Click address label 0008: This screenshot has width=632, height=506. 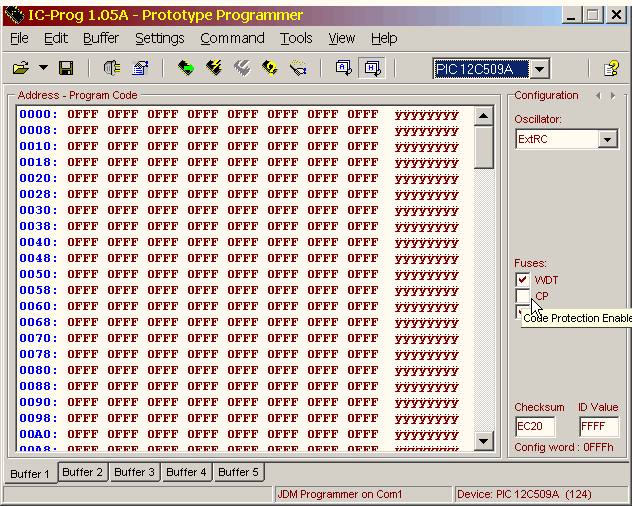(x=38, y=130)
